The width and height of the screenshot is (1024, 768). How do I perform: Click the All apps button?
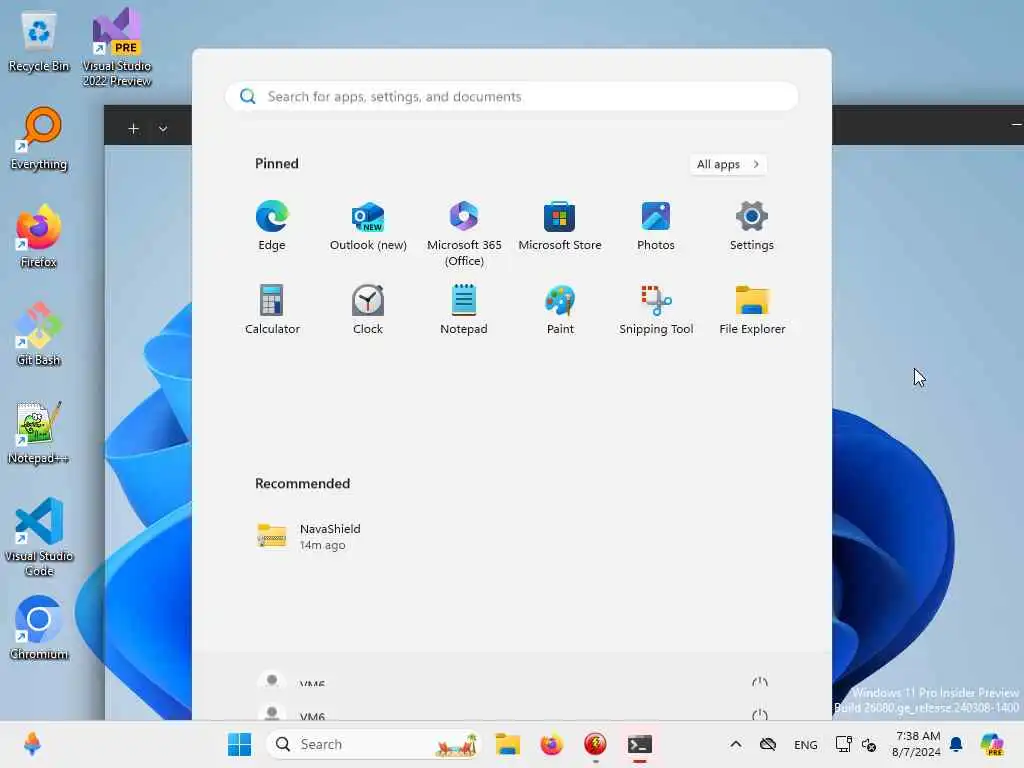[x=728, y=165]
